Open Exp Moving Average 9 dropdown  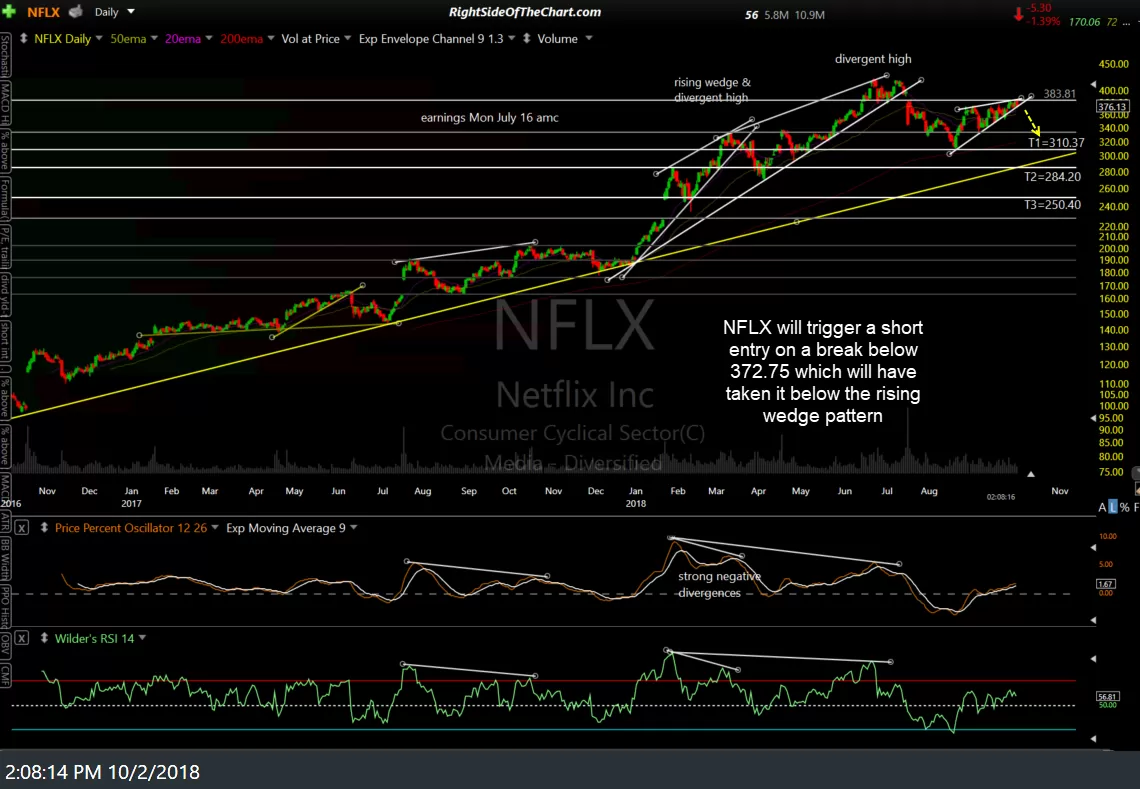pyautogui.click(x=353, y=528)
